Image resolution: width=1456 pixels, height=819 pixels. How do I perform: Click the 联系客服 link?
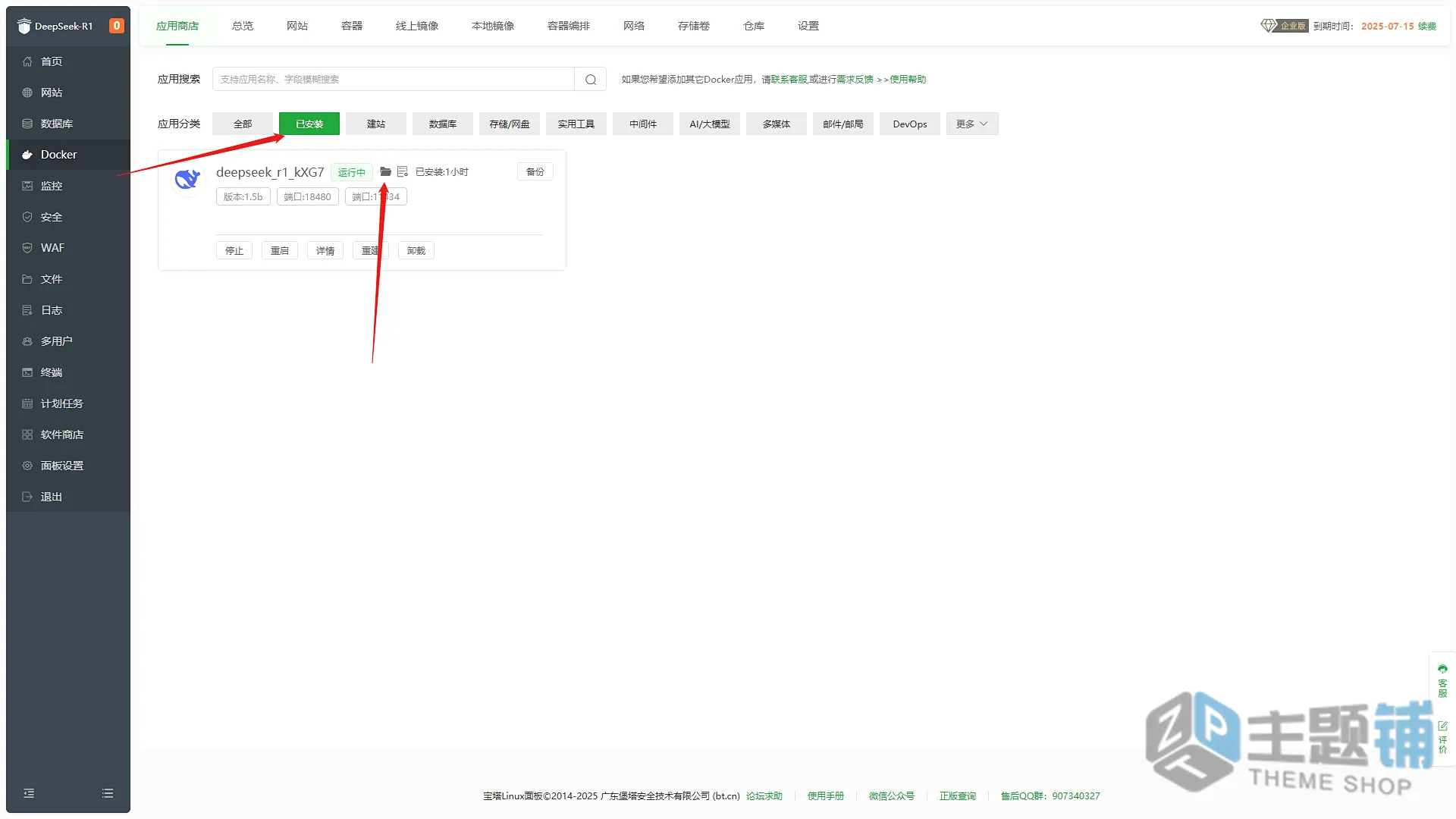[x=789, y=80]
